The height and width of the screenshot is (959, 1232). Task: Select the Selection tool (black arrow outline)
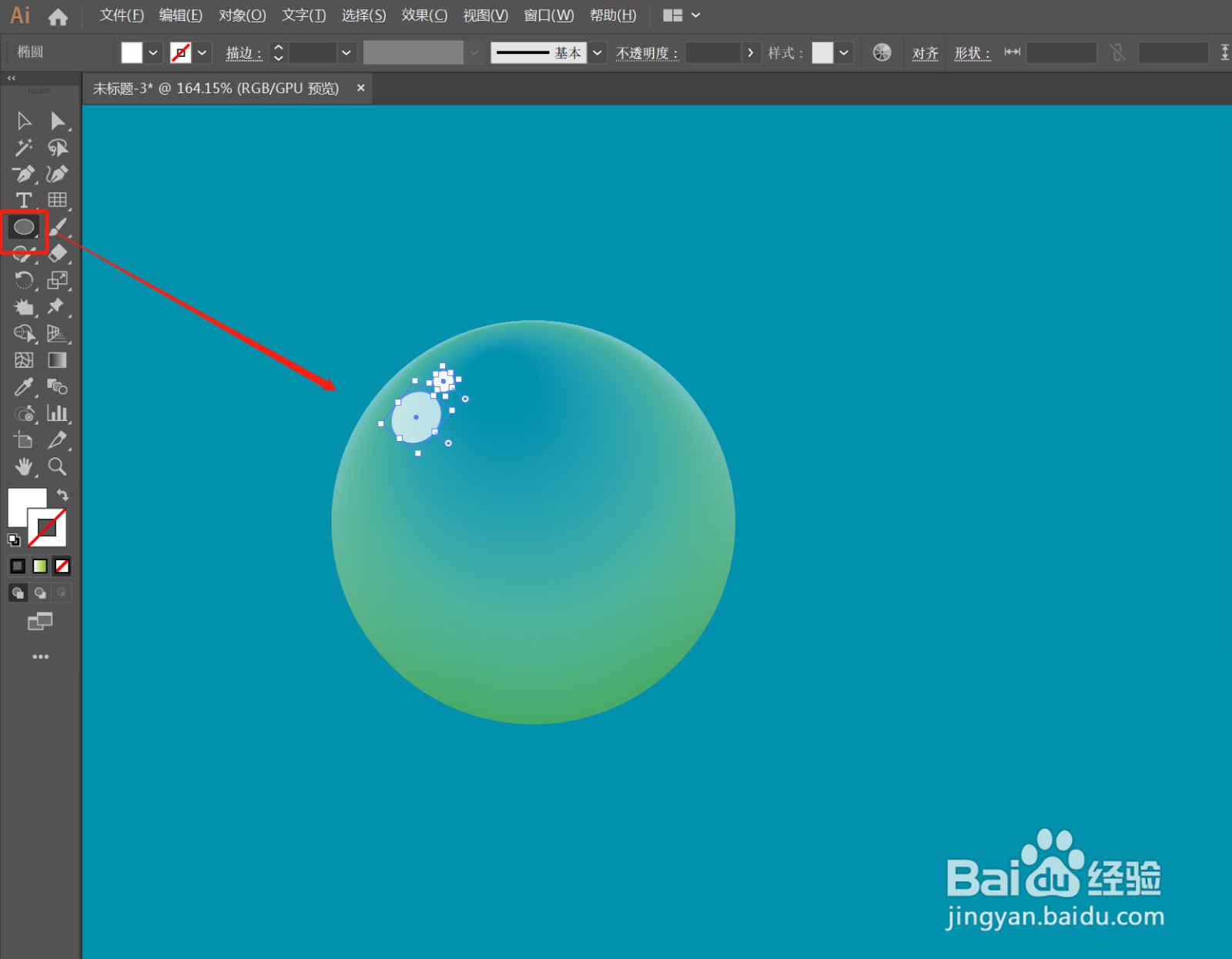tap(24, 121)
